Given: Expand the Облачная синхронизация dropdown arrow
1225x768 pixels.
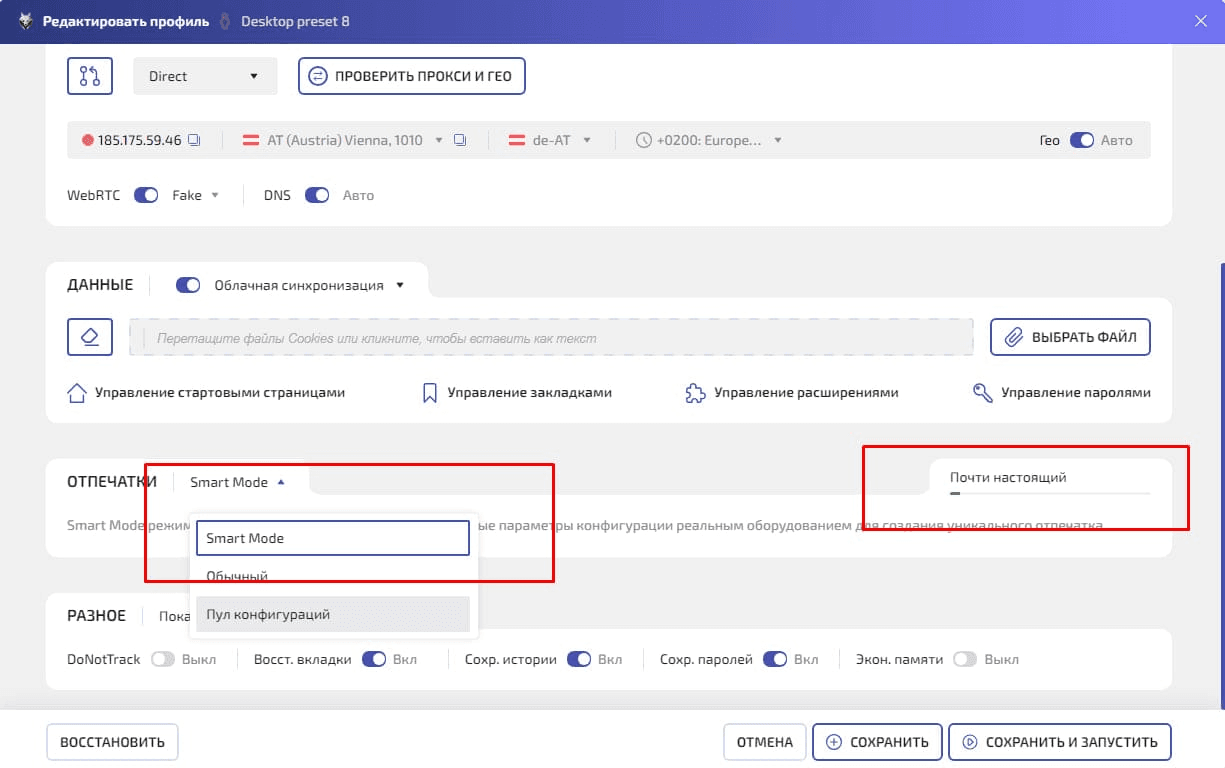Looking at the screenshot, I should [x=400, y=285].
